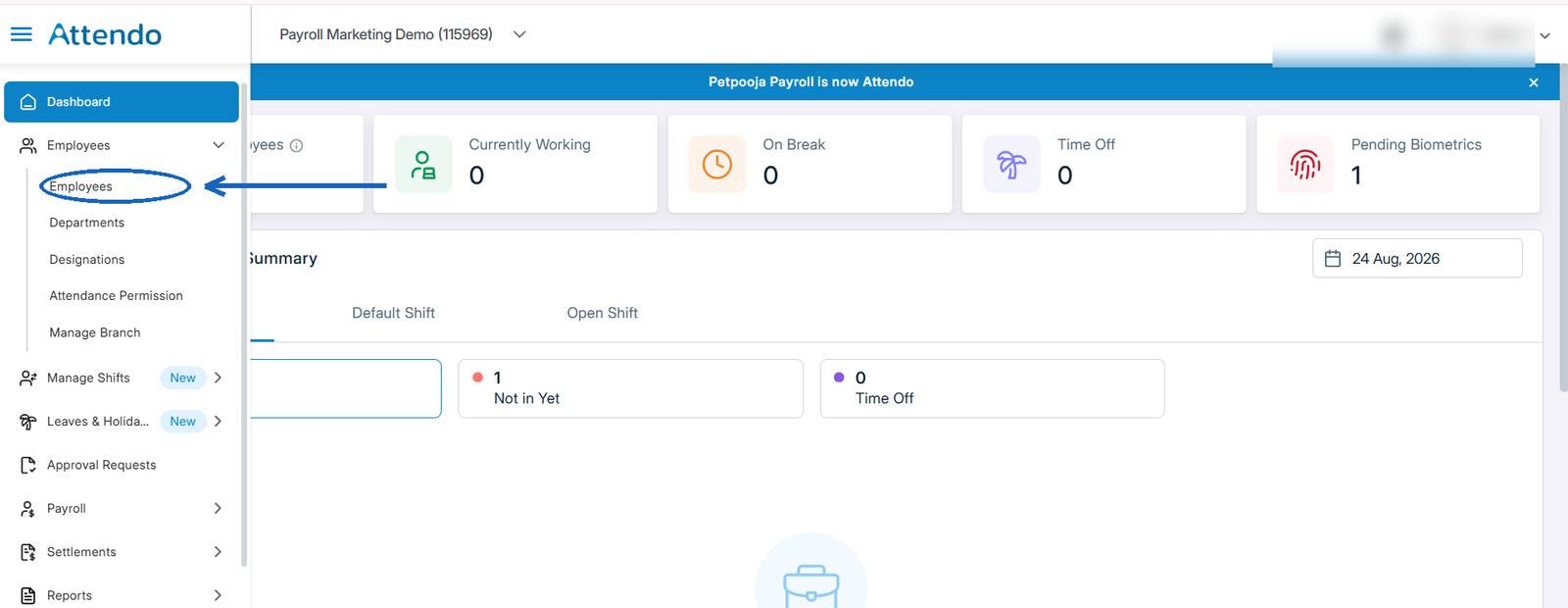Image resolution: width=1568 pixels, height=608 pixels.
Task: Open the hamburger menu icon
Action: pyautogui.click(x=22, y=34)
